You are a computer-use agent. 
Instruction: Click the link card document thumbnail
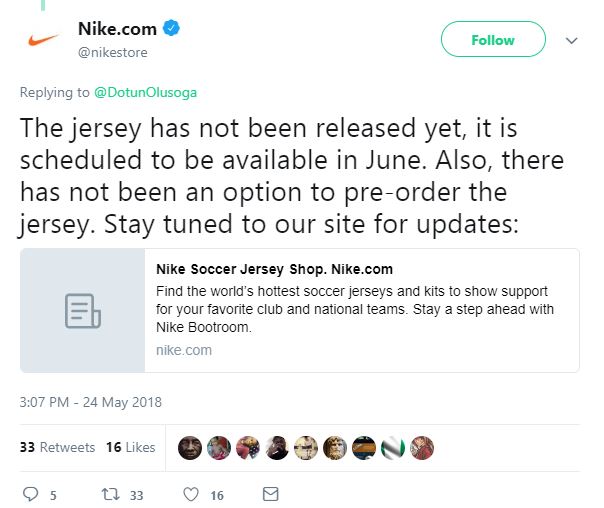(82, 310)
